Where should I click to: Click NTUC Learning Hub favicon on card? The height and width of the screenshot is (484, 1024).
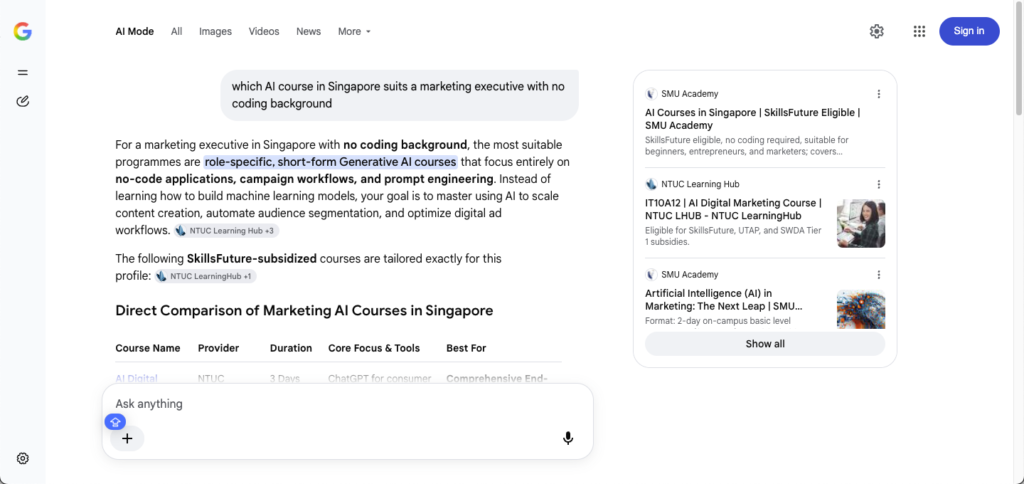[650, 184]
